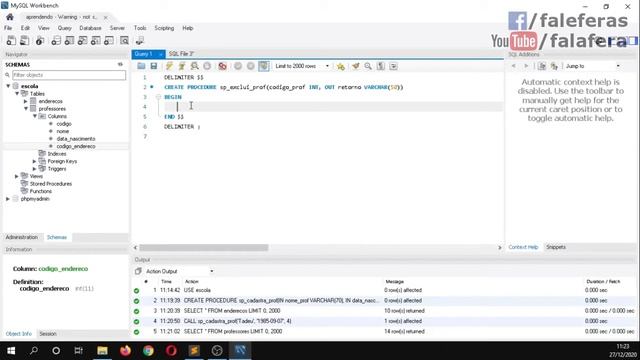Run explain plan magnifier-lightning icon
Screen dimensions: 640x360
[x=195, y=66]
